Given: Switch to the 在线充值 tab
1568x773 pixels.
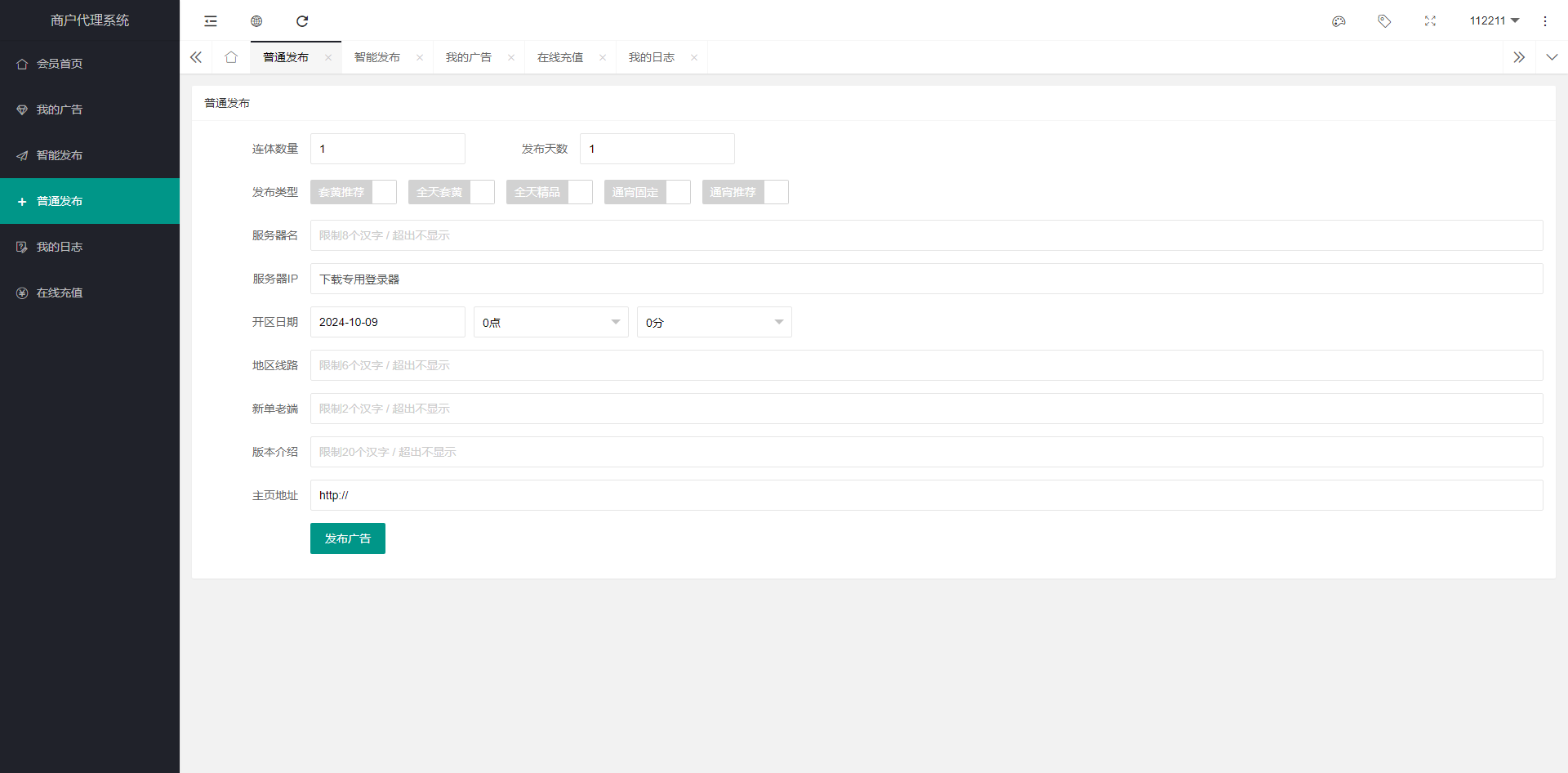Looking at the screenshot, I should pos(560,57).
